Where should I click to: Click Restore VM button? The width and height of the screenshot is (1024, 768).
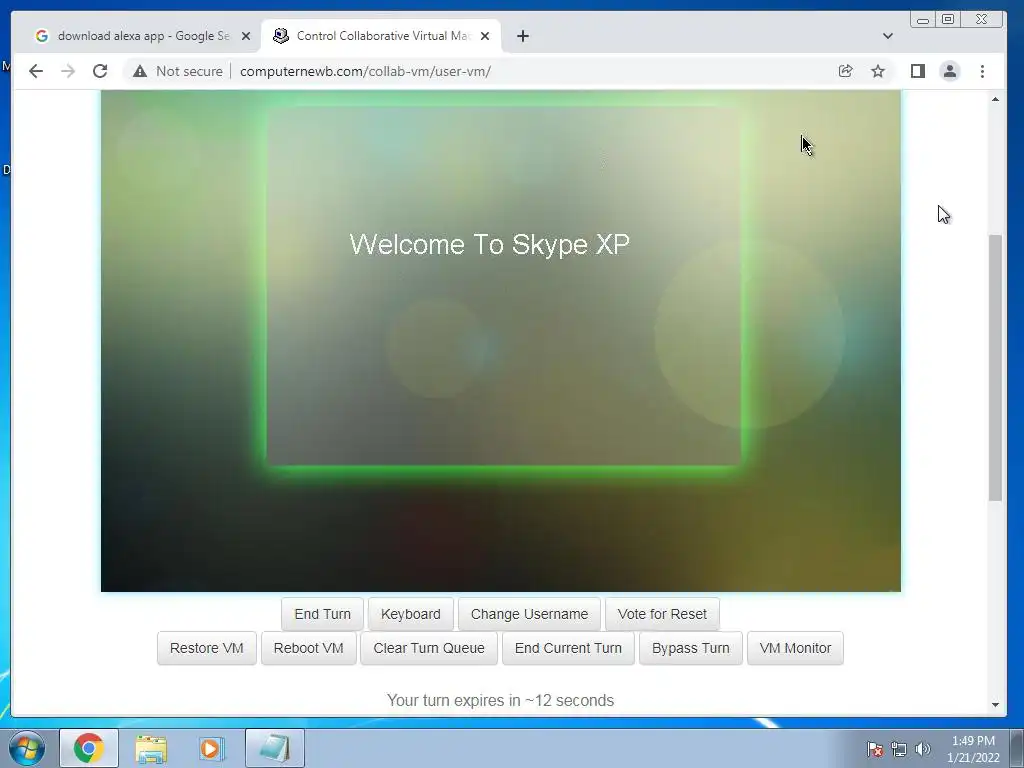(206, 648)
